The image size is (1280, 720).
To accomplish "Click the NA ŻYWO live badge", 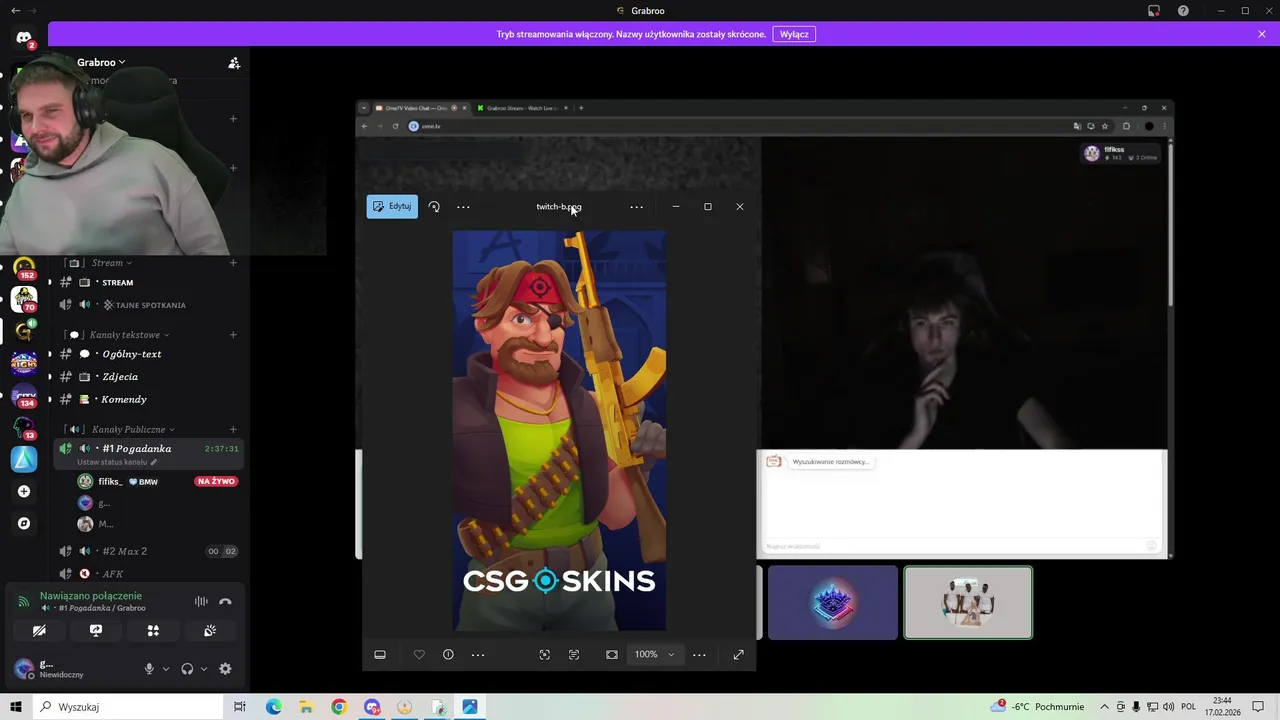I will click(x=216, y=482).
